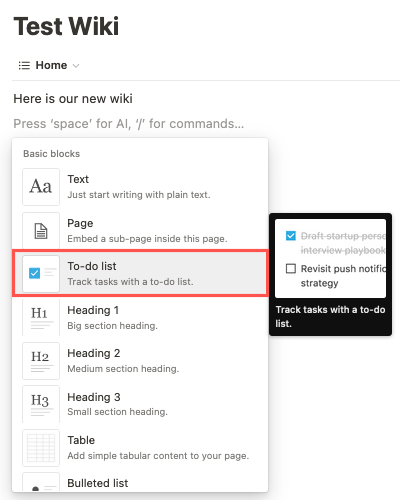Click the Test Wiki page title
400x500 pixels.
(x=66, y=26)
